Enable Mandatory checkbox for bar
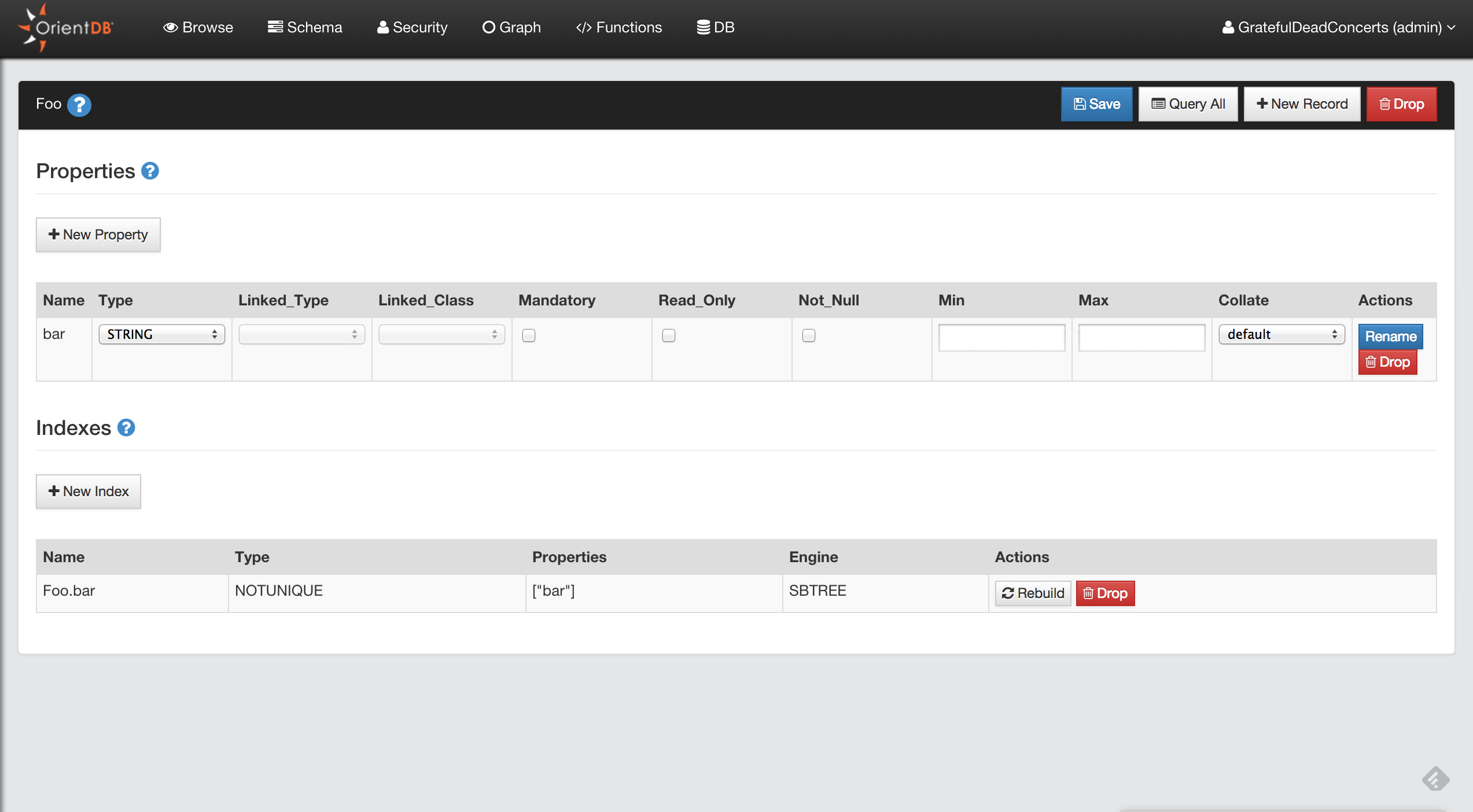 (529, 335)
